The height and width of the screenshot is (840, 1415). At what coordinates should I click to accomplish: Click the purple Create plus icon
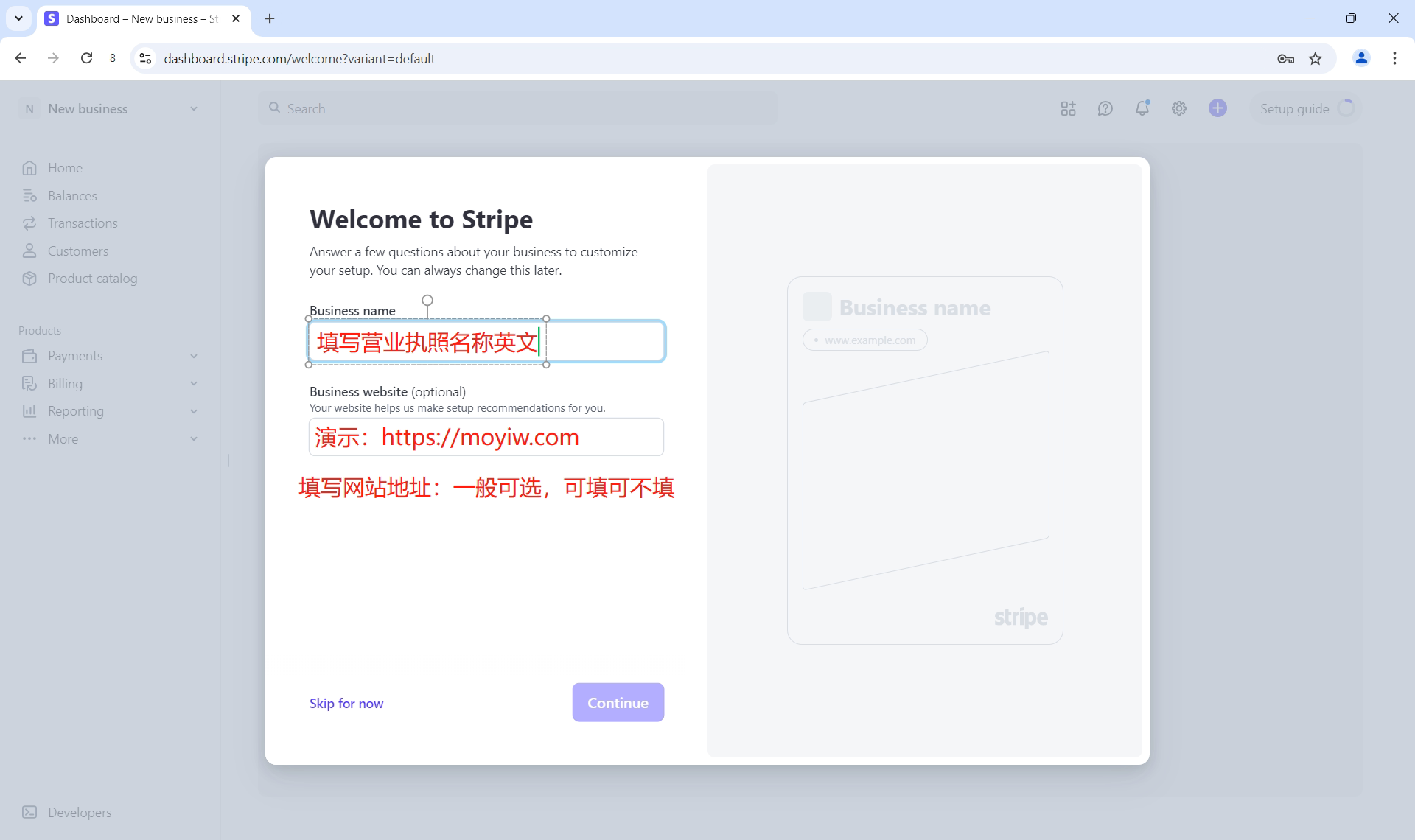[1218, 108]
